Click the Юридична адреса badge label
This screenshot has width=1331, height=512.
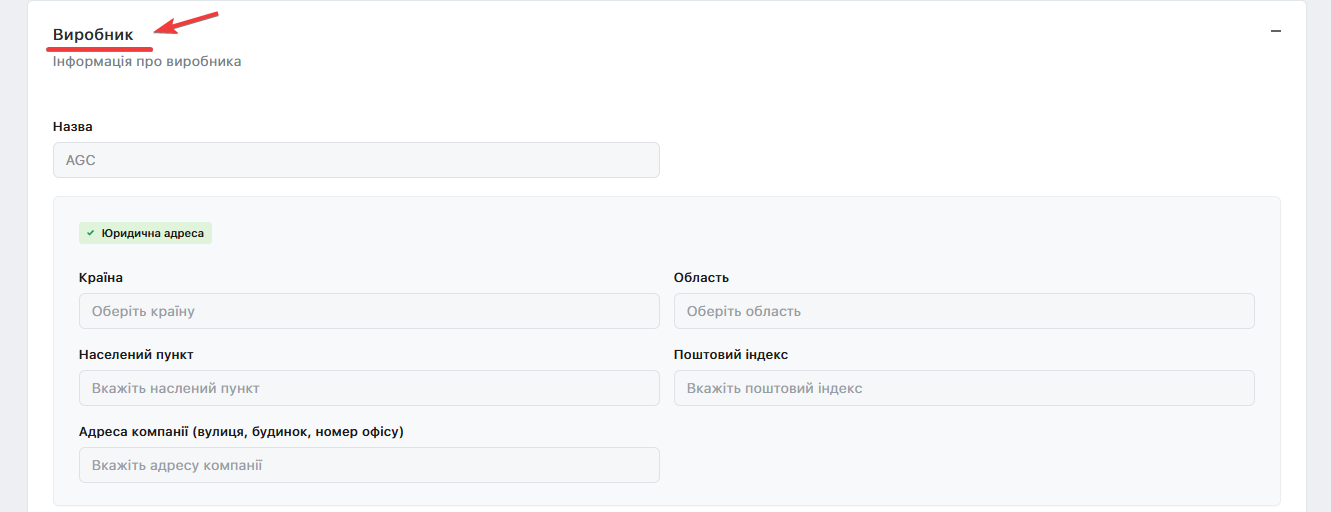point(152,233)
